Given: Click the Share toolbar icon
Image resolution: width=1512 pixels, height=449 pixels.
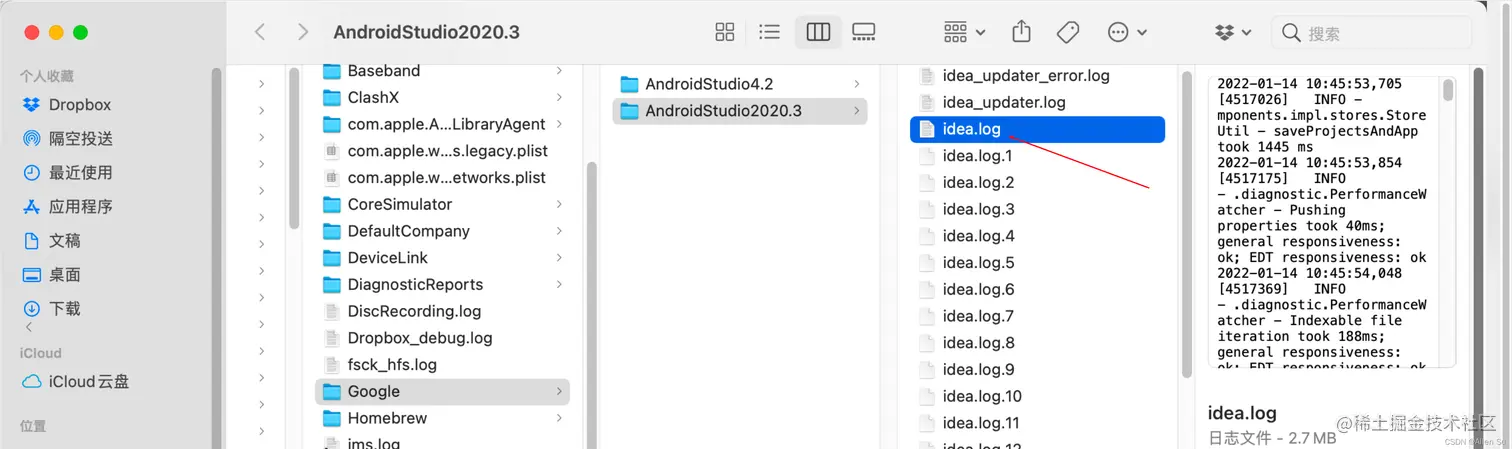Looking at the screenshot, I should click(1021, 32).
